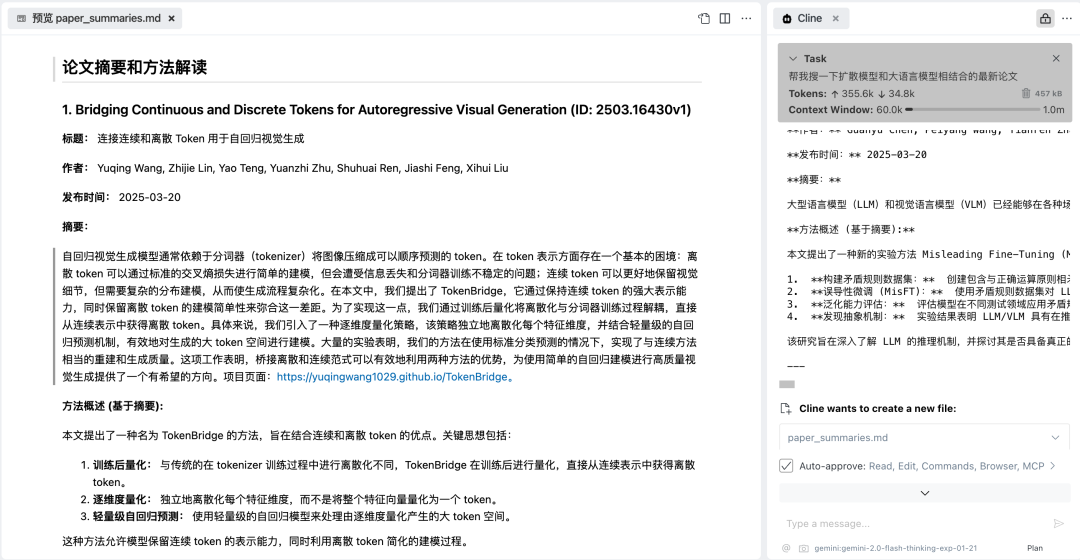Split the editor with the split icon
Image resolution: width=1080 pixels, height=560 pixels.
pos(725,19)
